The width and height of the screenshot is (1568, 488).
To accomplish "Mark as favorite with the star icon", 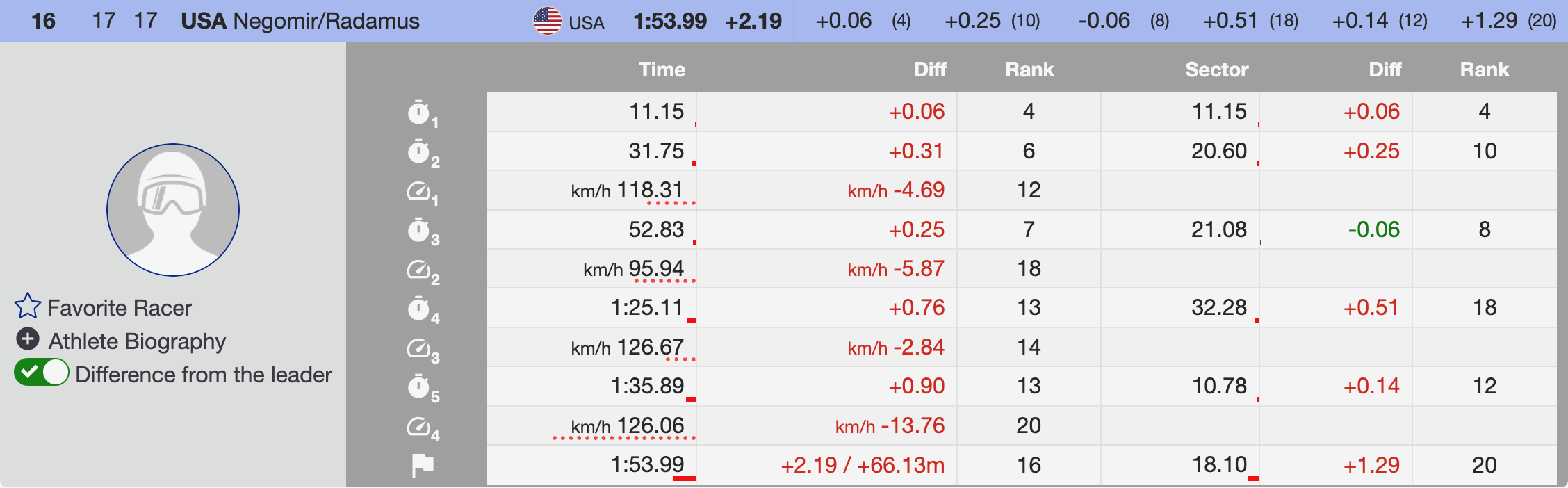I will click(28, 306).
